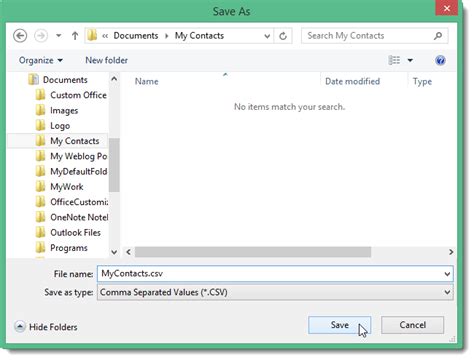The height and width of the screenshot is (360, 474).
Task: Click the search magnifier icon
Action: click(438, 35)
